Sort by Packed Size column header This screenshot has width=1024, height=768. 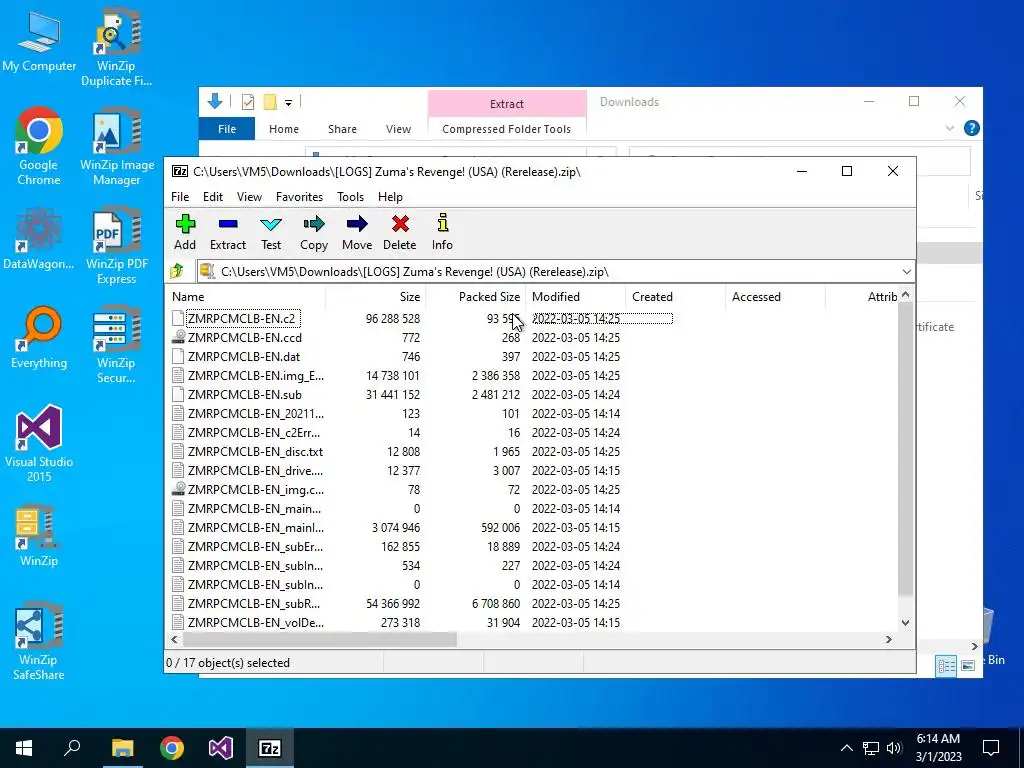click(475, 296)
